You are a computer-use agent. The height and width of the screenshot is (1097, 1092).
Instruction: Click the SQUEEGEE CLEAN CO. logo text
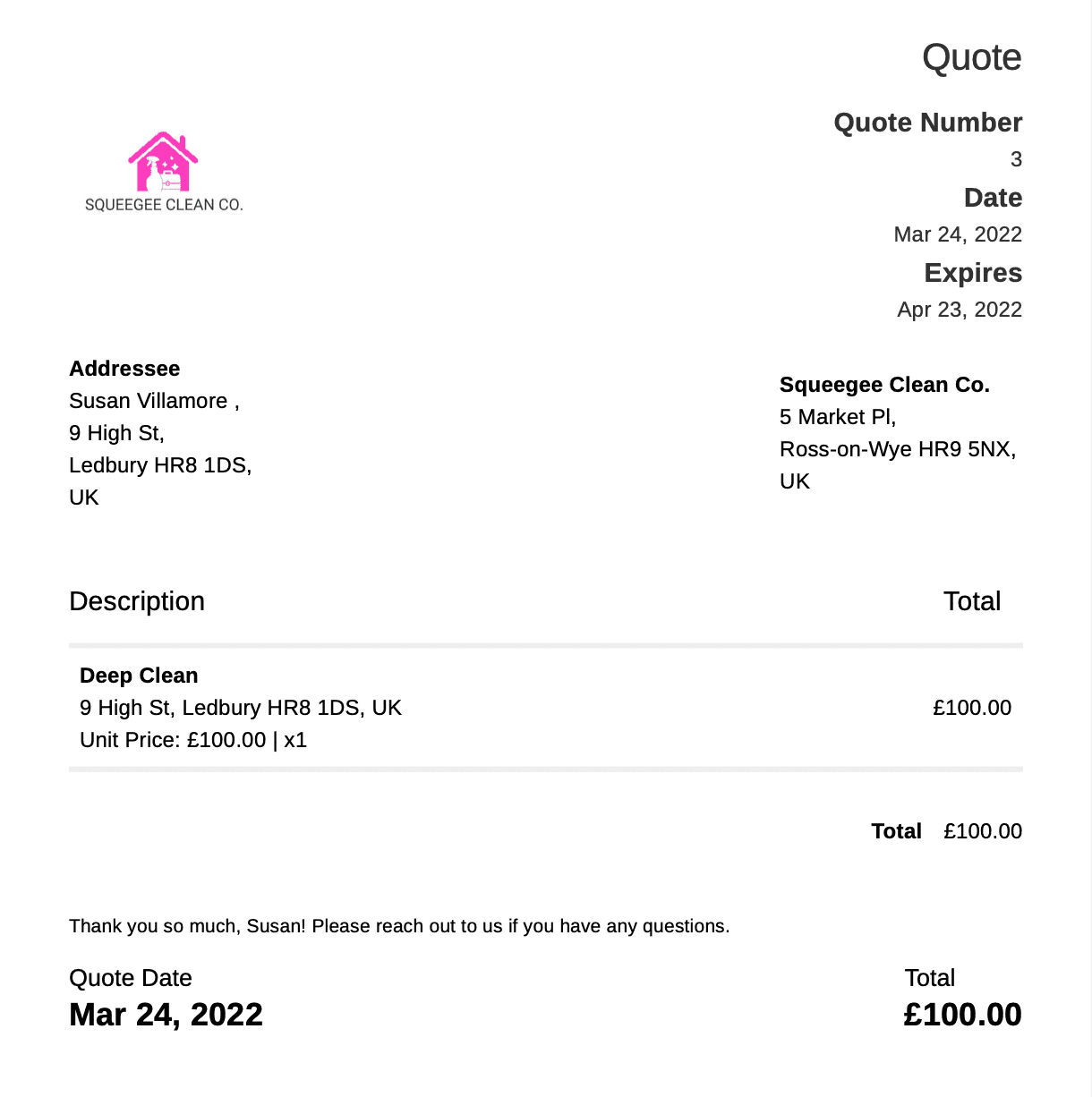click(x=164, y=205)
